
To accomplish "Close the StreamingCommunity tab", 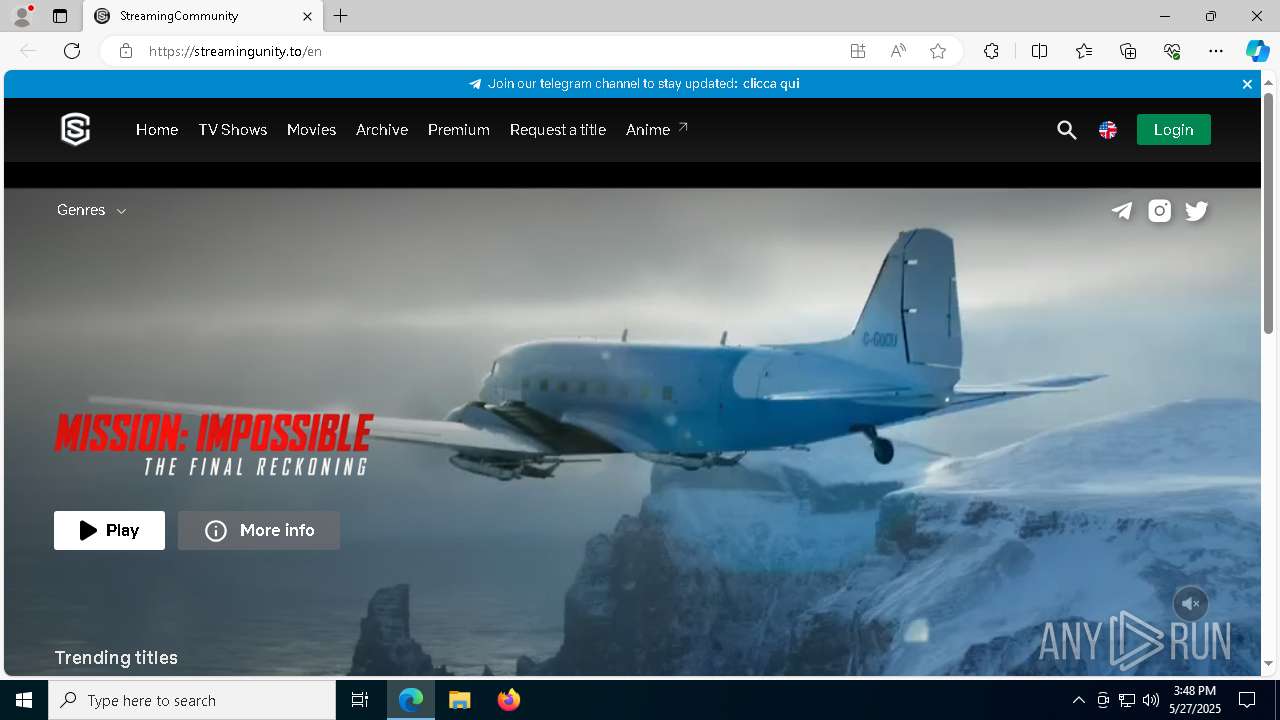I will click(x=307, y=16).
